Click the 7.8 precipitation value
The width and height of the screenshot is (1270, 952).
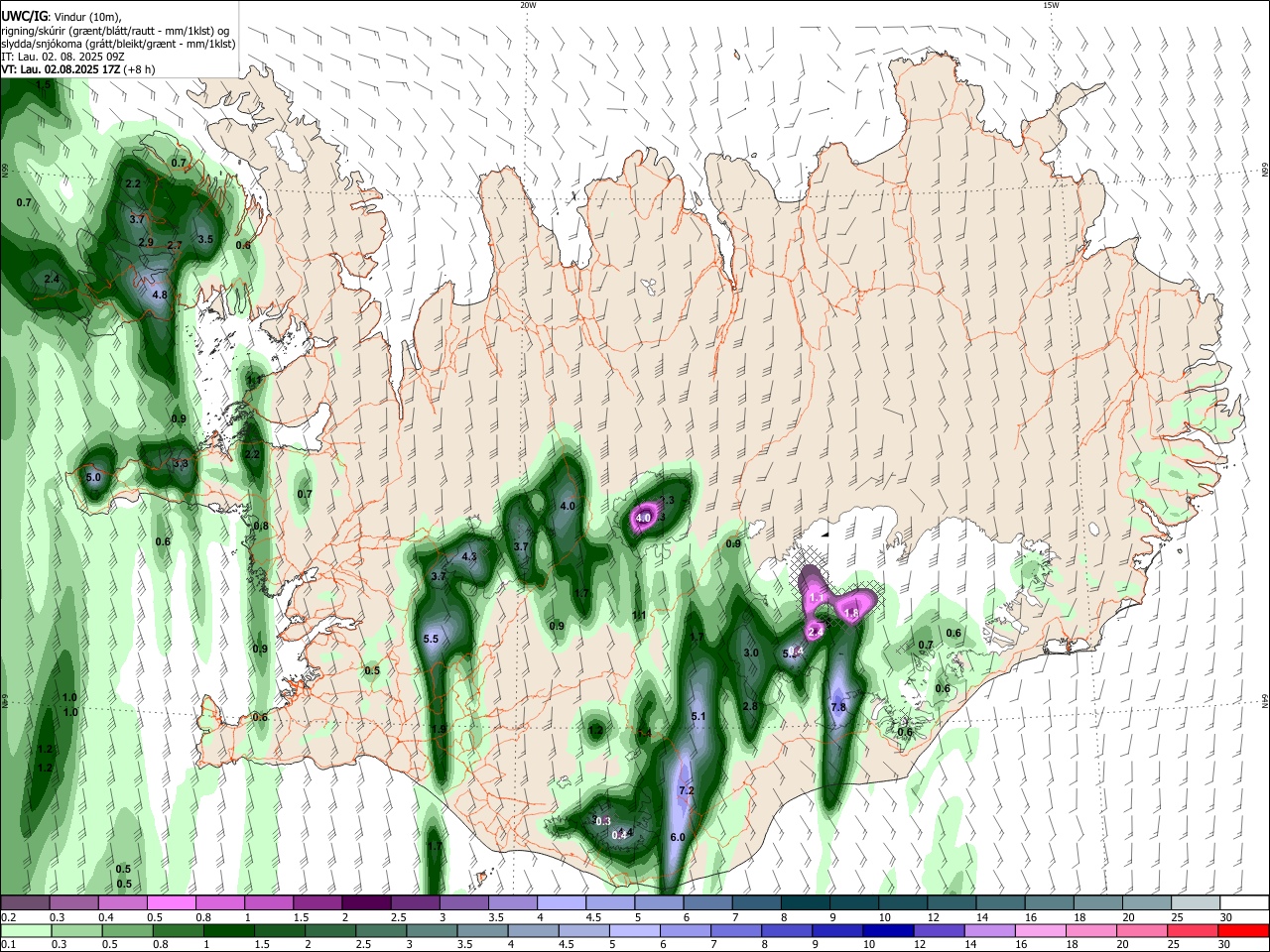(x=837, y=707)
